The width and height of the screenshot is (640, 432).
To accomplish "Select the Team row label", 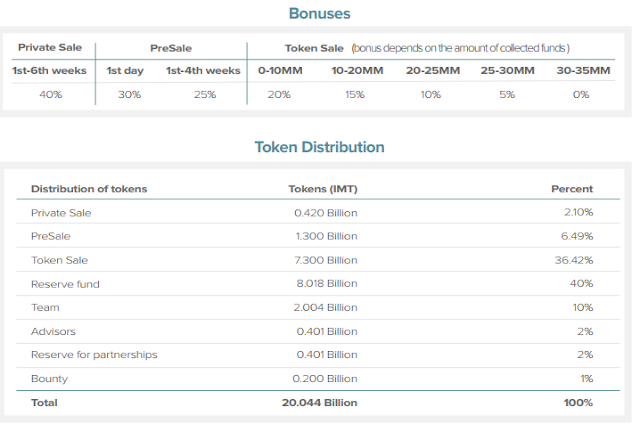I will [44, 308].
